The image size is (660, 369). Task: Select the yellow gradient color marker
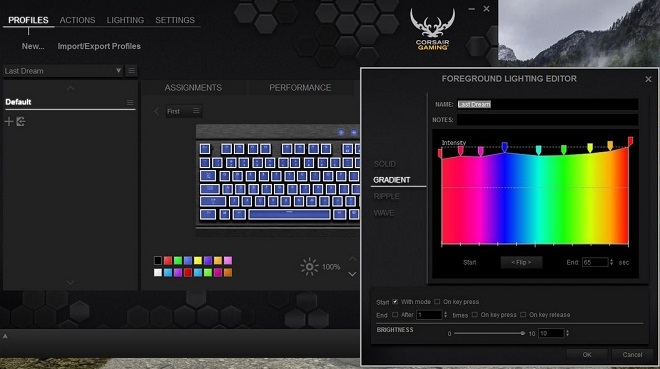click(x=590, y=147)
